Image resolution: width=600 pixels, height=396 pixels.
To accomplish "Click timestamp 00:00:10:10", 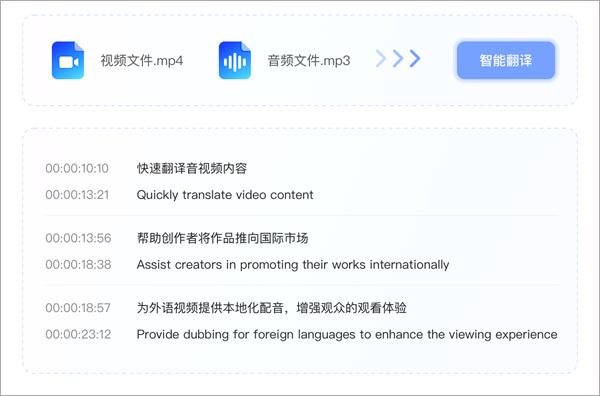I will [77, 168].
